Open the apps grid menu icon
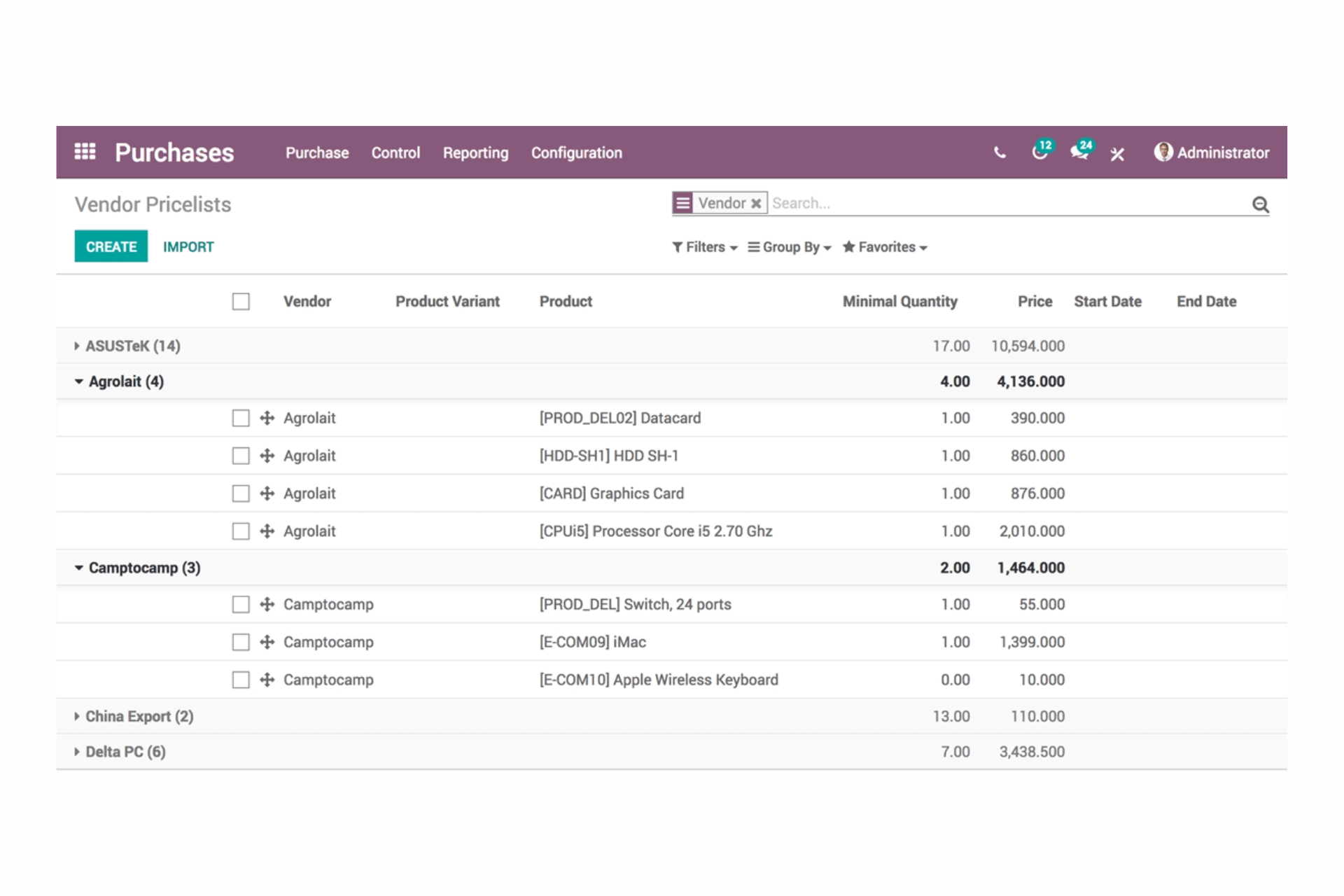The width and height of the screenshot is (1344, 896). pyautogui.click(x=85, y=151)
